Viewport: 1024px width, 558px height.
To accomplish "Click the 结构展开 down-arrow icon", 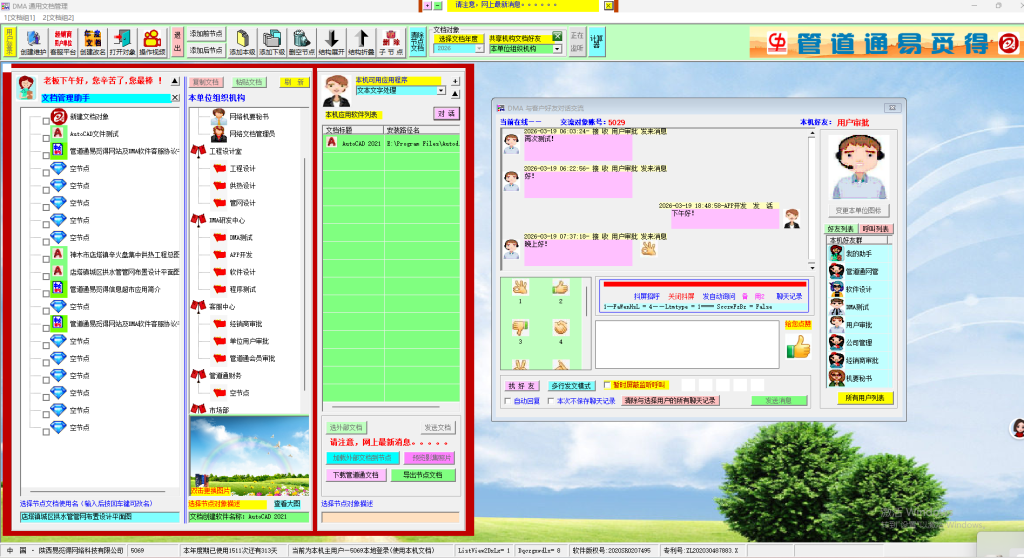I will (x=332, y=42).
